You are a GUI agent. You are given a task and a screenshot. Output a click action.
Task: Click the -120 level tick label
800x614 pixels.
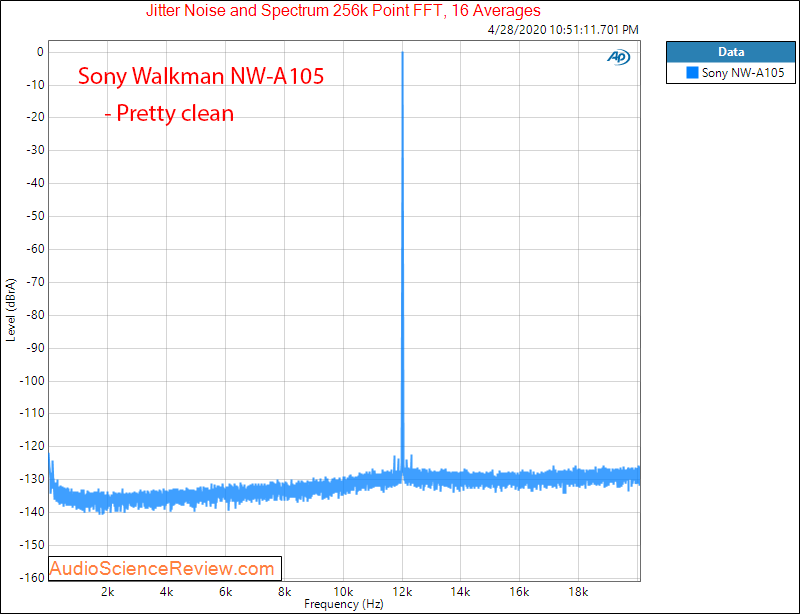tap(32, 446)
